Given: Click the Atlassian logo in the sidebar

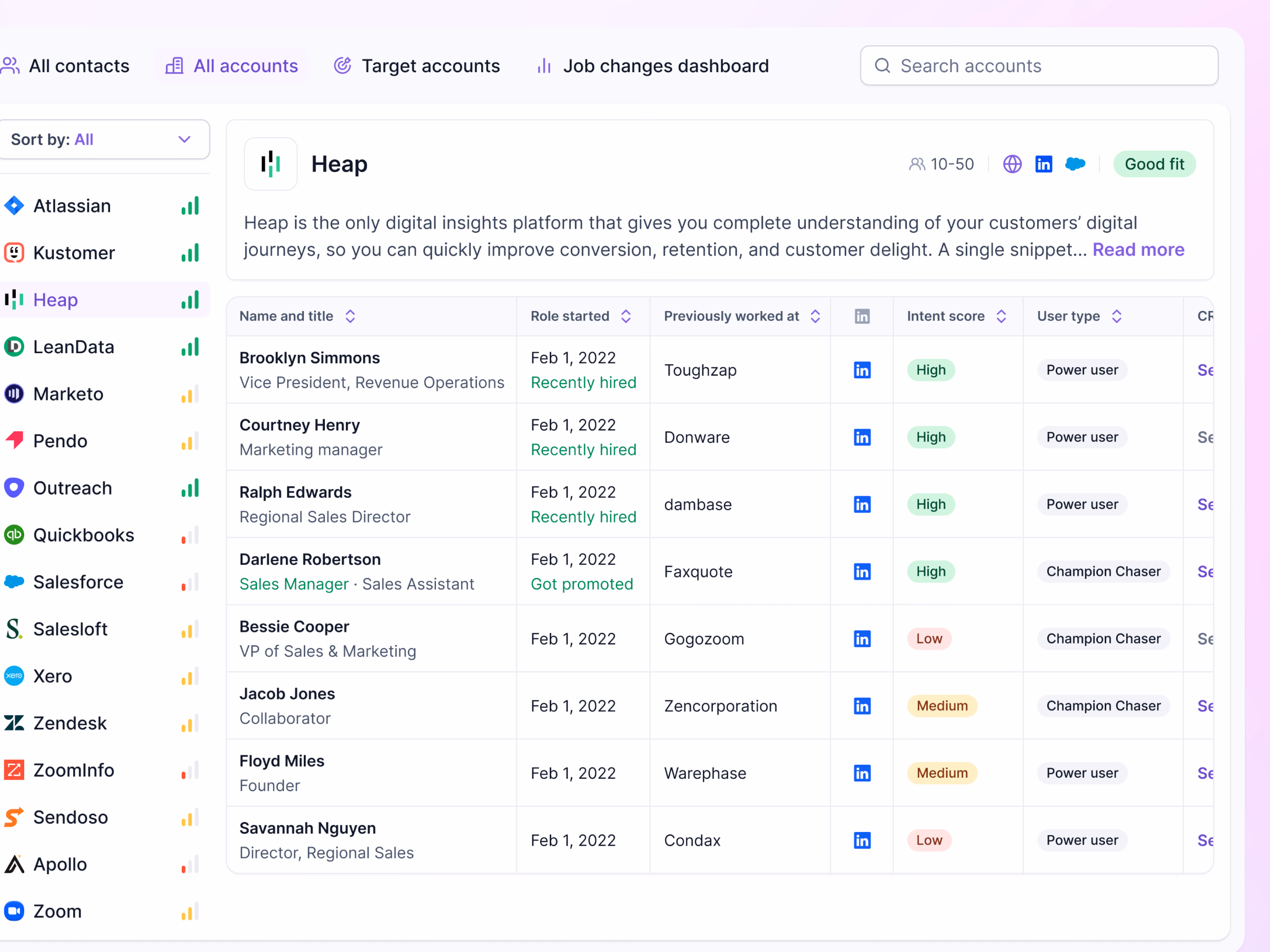Looking at the screenshot, I should (14, 205).
